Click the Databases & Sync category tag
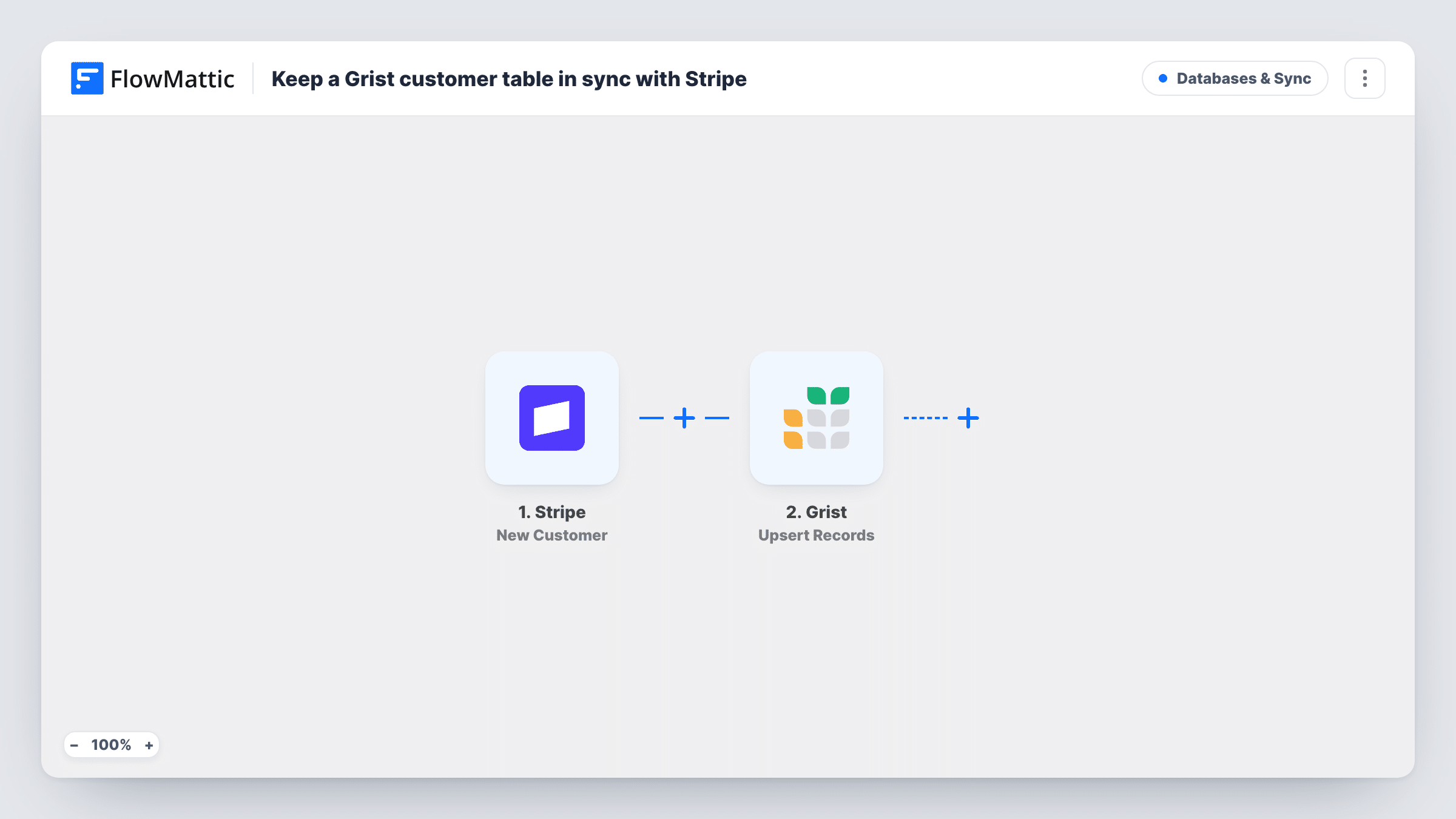 [1235, 78]
